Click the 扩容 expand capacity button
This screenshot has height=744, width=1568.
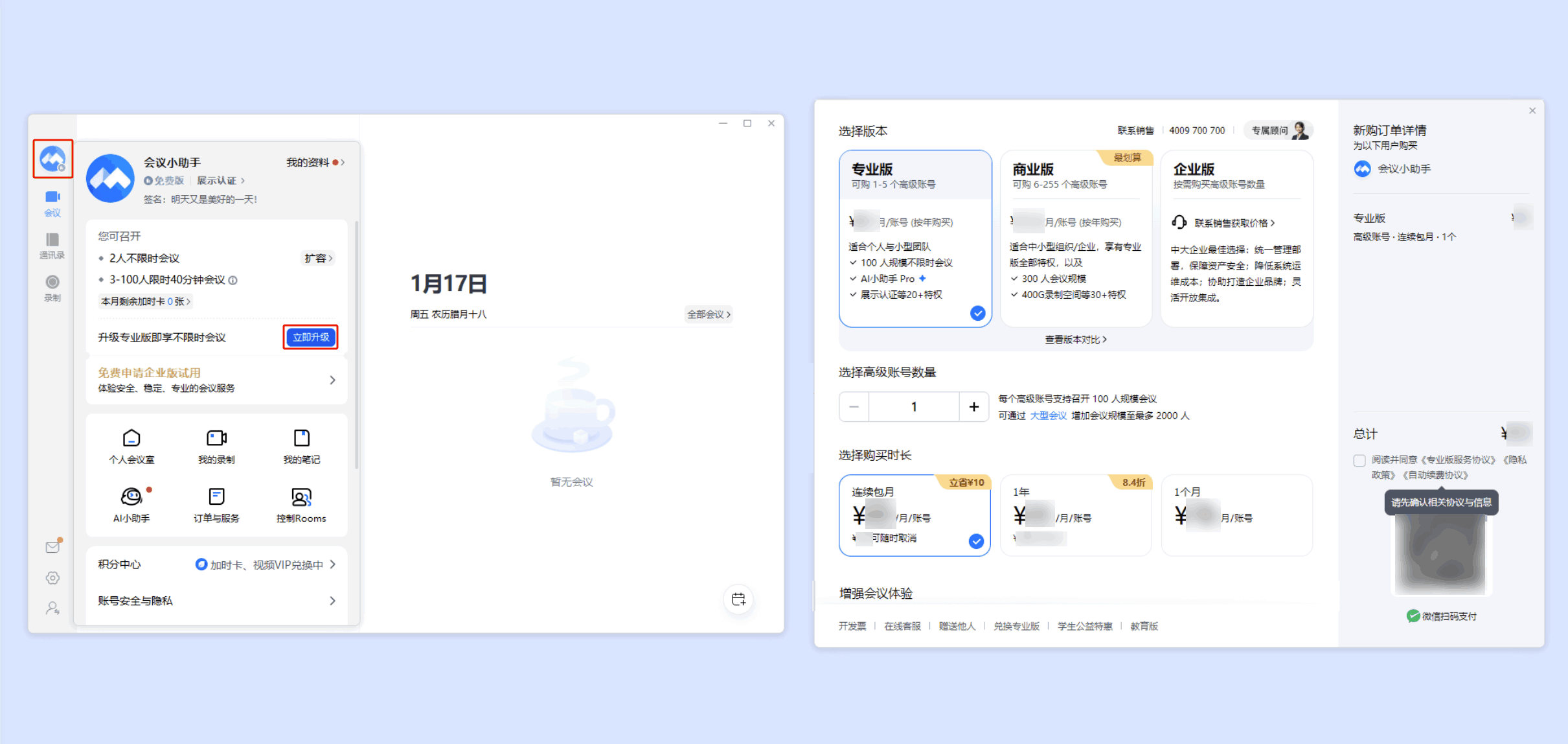pos(319,258)
